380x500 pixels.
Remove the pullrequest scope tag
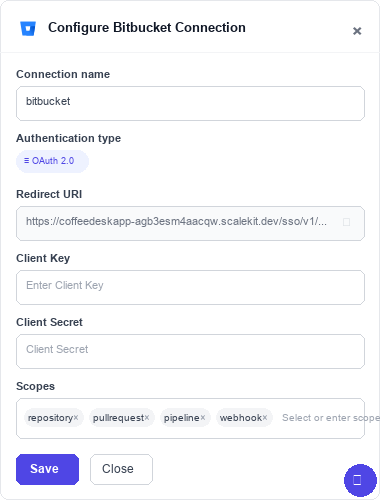[147, 418]
